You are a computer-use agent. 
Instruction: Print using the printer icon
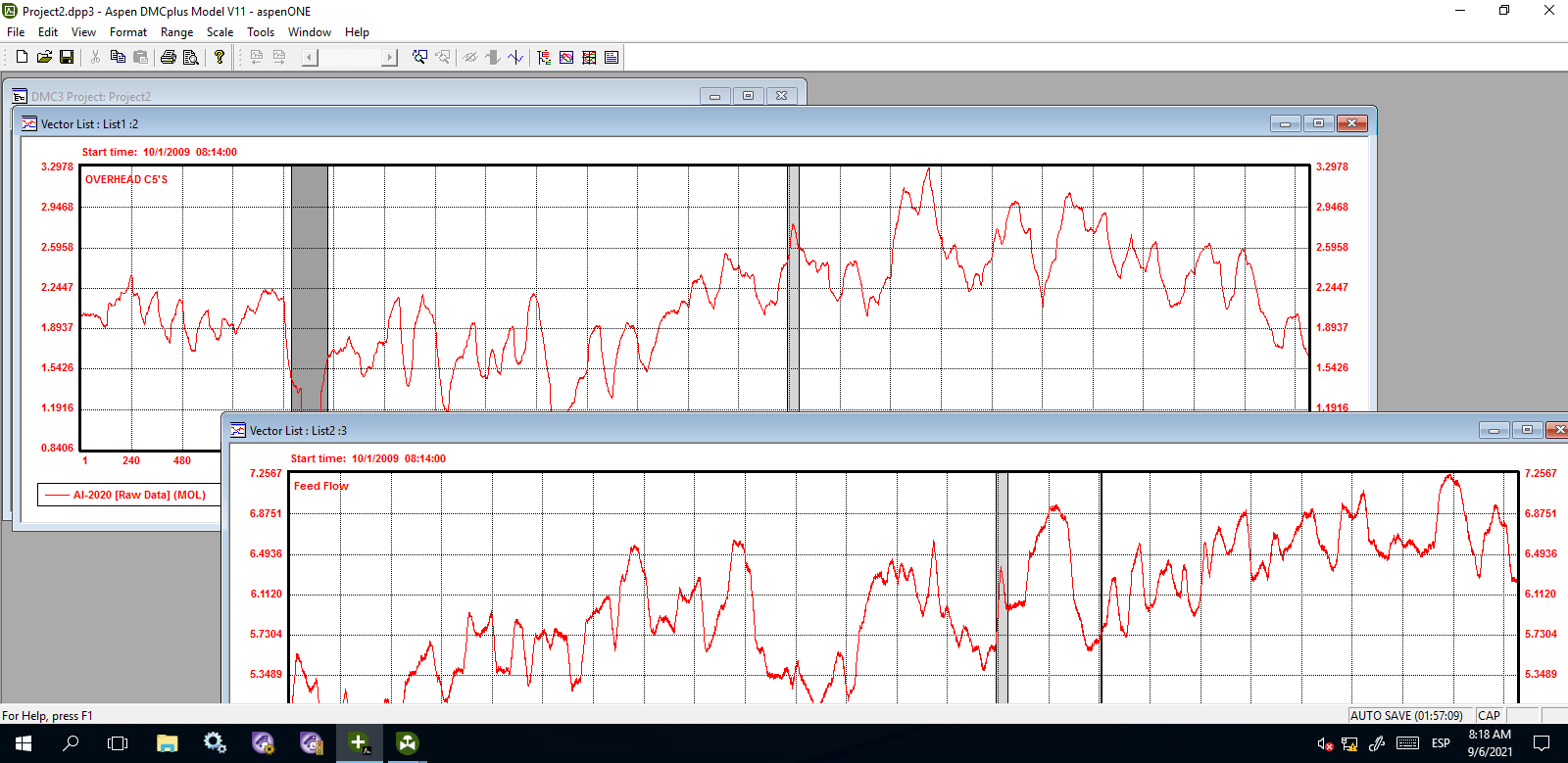click(169, 58)
